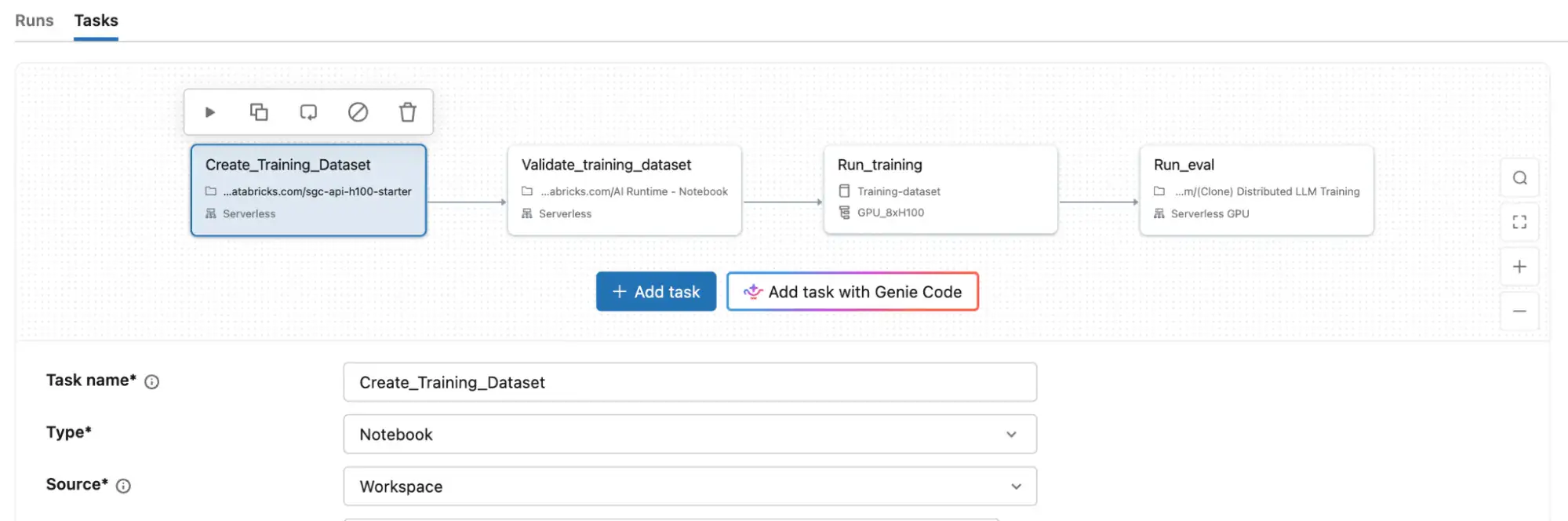
Task: Click info icon next to Source
Action: tap(123, 486)
